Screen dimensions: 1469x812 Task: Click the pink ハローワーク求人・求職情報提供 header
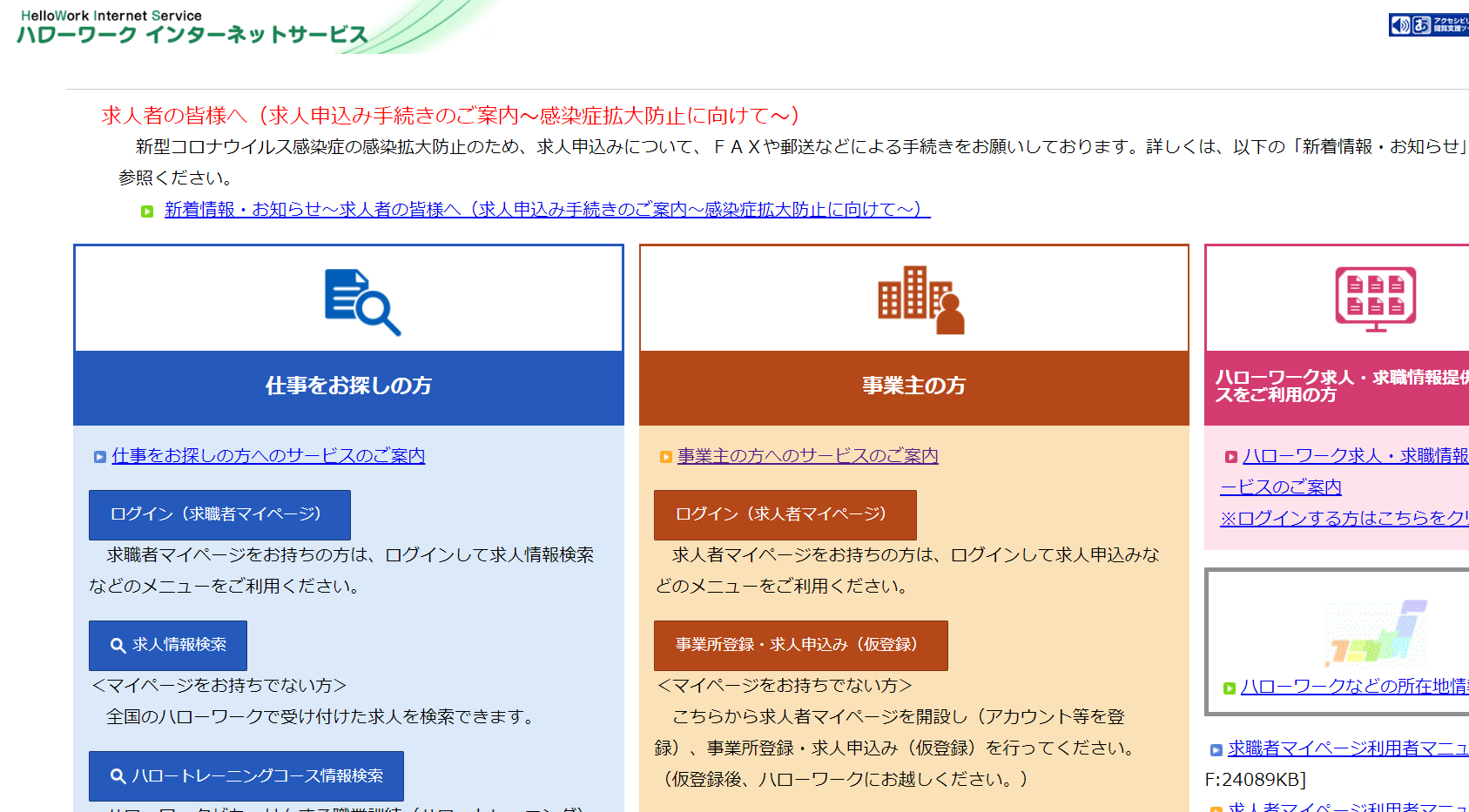[x=1337, y=386]
